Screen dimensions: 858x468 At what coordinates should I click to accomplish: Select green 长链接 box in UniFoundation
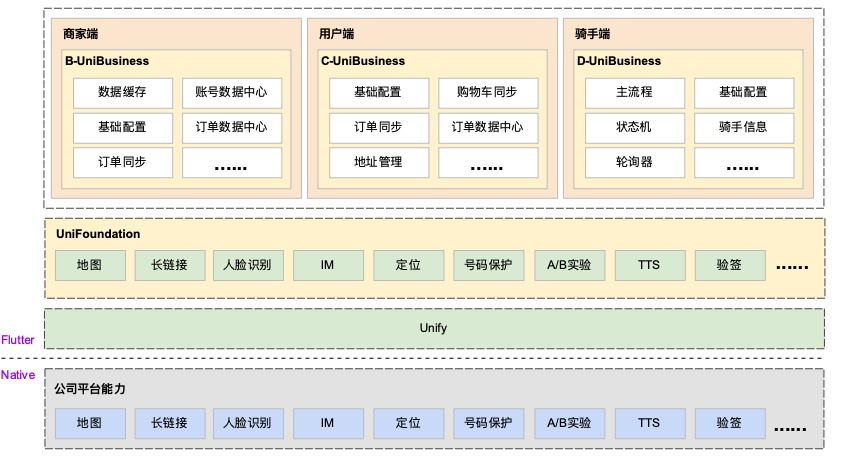point(170,265)
